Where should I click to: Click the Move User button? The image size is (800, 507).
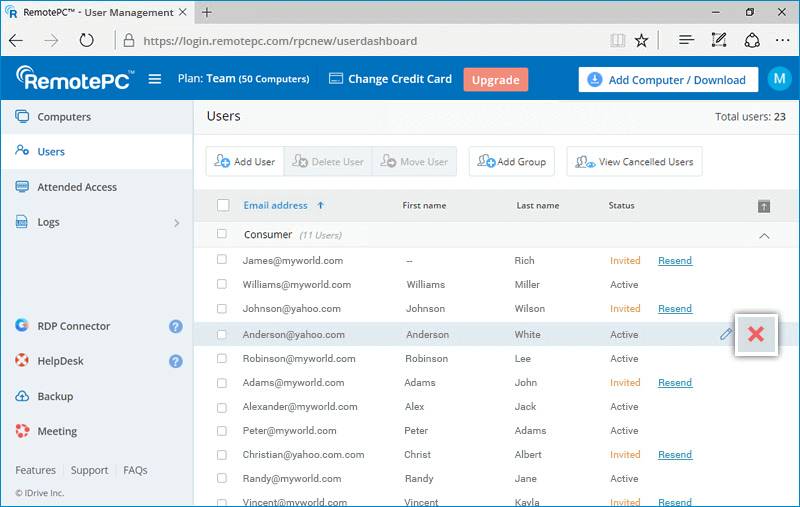(414, 162)
